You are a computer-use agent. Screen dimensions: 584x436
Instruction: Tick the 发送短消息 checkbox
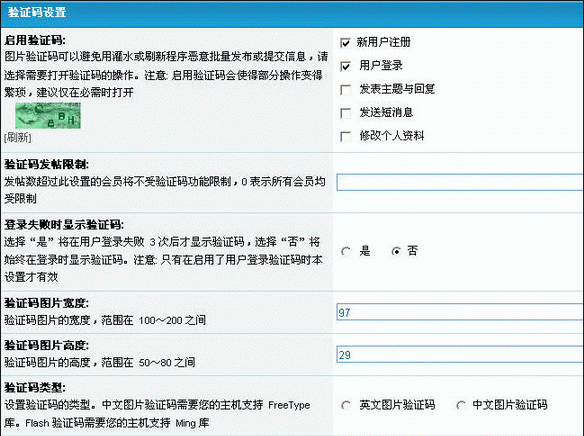pyautogui.click(x=345, y=113)
